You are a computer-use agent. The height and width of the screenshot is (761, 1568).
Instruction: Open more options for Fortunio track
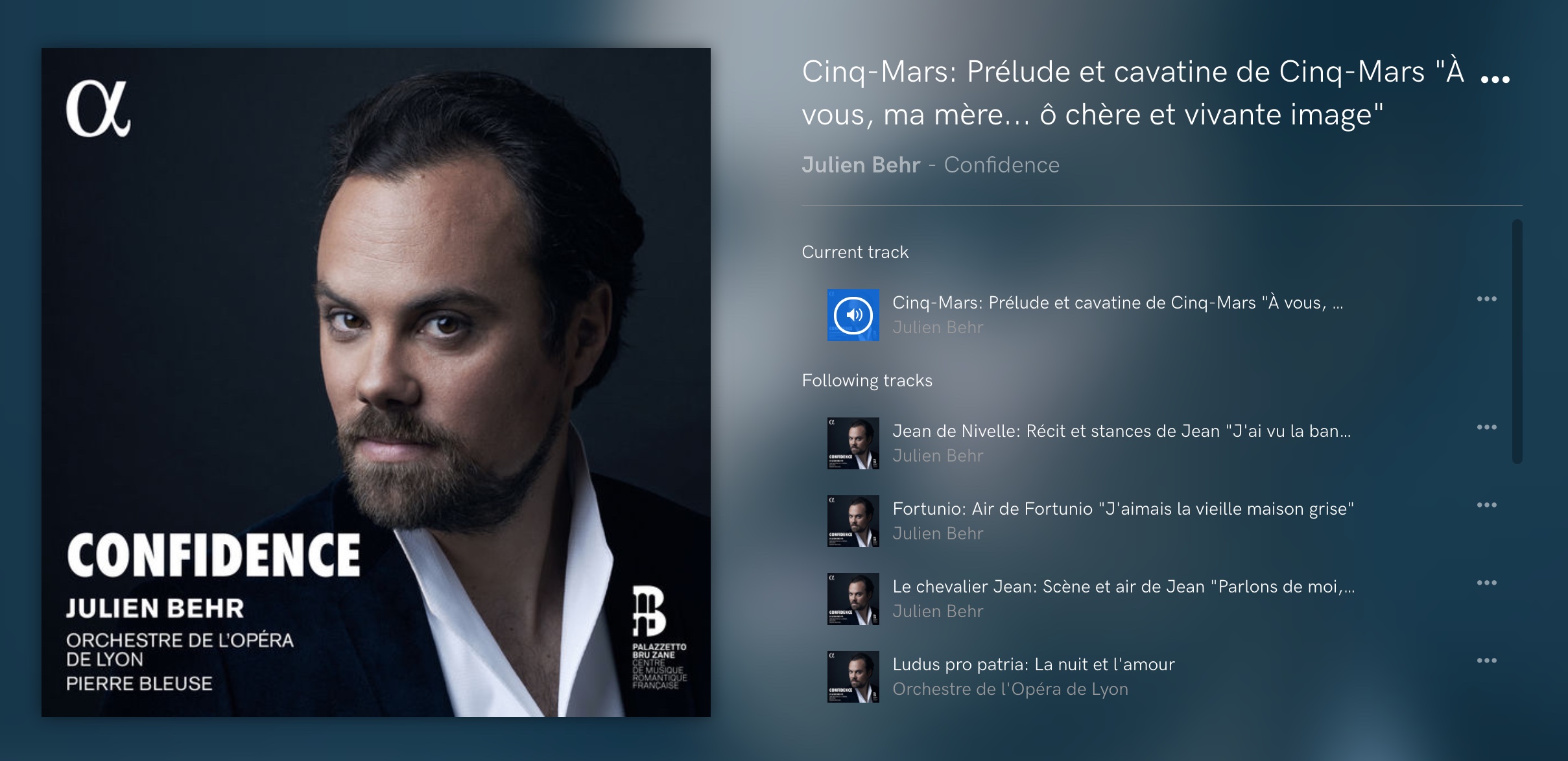click(x=1486, y=505)
